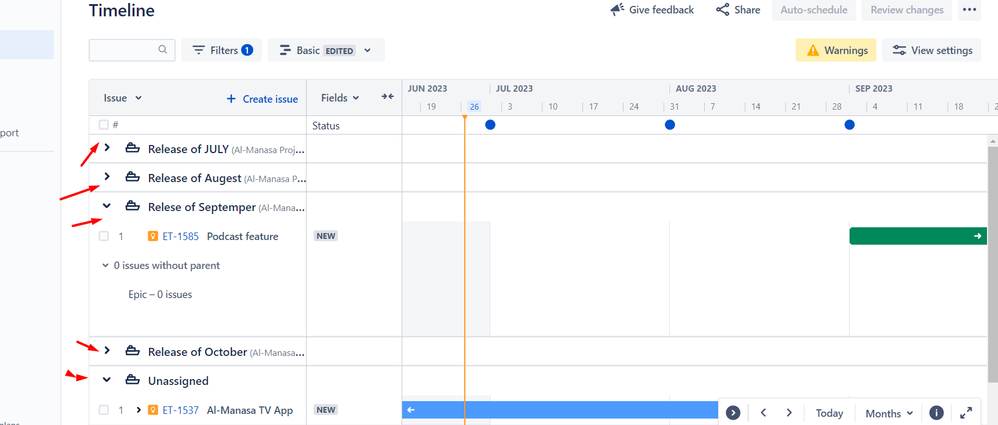Screen dimensions: 998x425
Task: Collapse the 0 issues without parent section
Action: [x=106, y=265]
